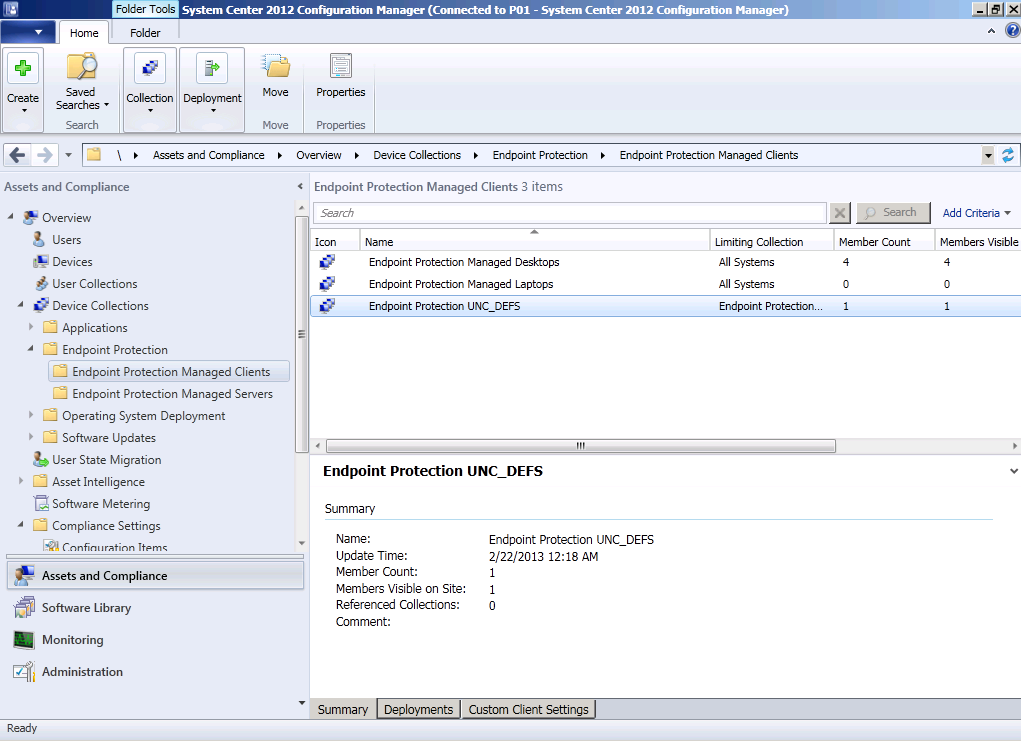The width and height of the screenshot is (1021, 742).
Task: Open the Custom Client Settings tab
Action: [x=528, y=709]
